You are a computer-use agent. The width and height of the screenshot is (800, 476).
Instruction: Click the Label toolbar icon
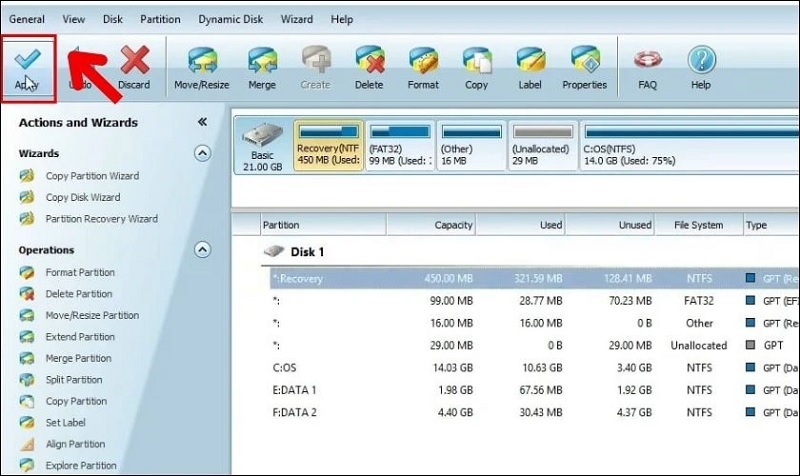530,62
